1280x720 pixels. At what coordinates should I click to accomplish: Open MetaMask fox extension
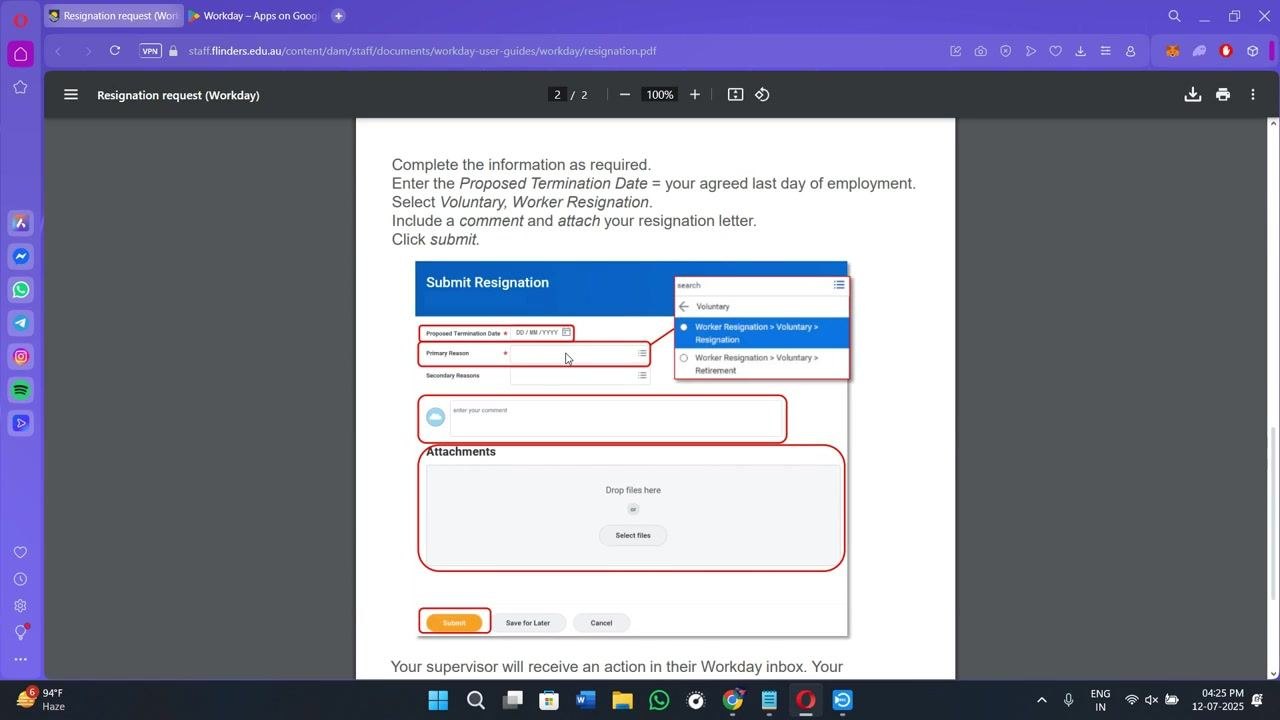1173,51
